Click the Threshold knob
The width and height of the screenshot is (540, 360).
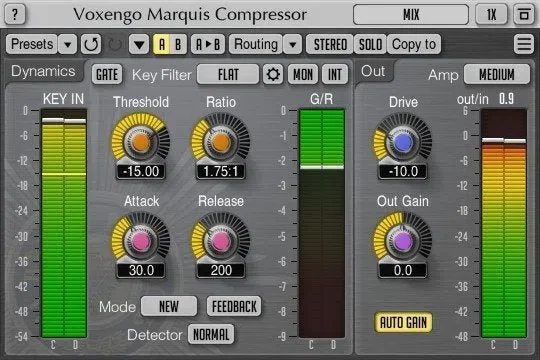[x=141, y=142]
